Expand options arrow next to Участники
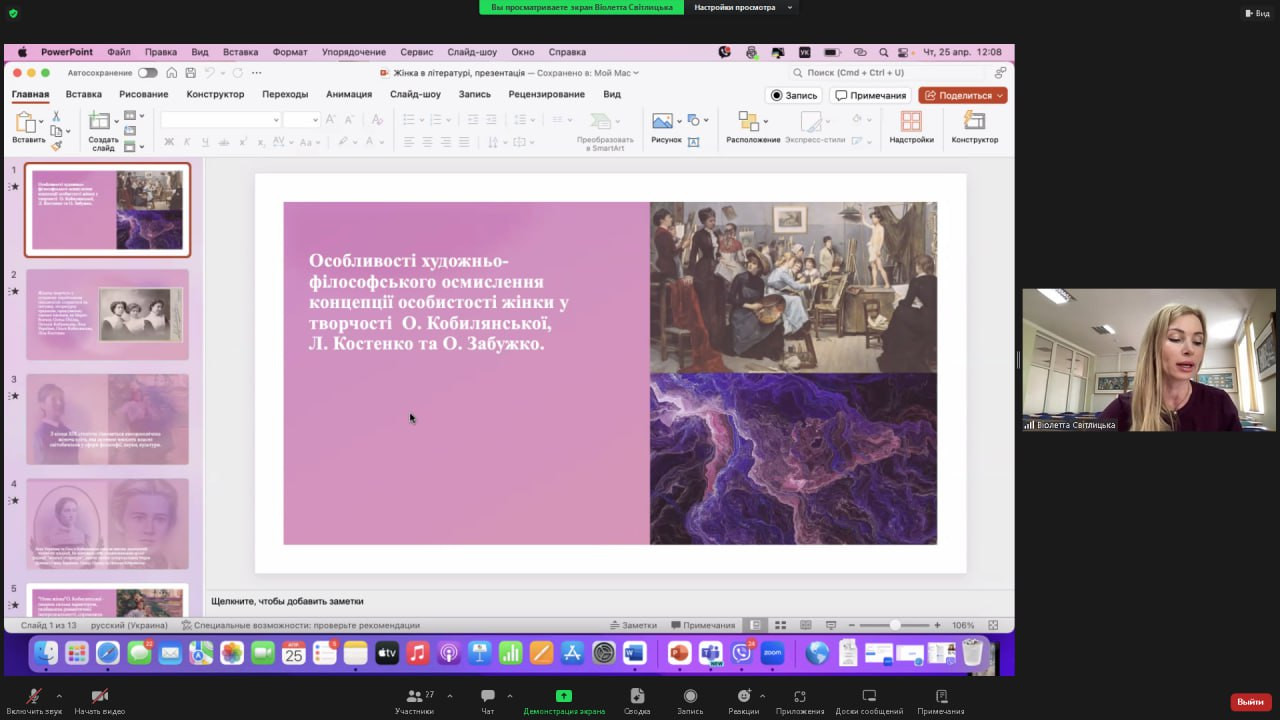1280x720 pixels. click(449, 695)
